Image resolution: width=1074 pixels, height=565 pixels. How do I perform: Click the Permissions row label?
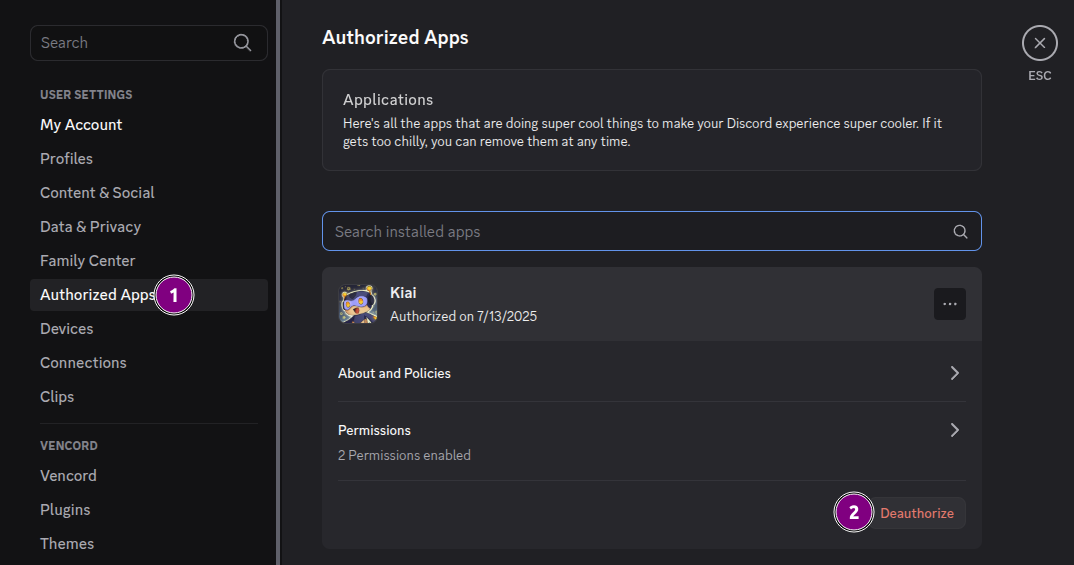click(x=374, y=430)
